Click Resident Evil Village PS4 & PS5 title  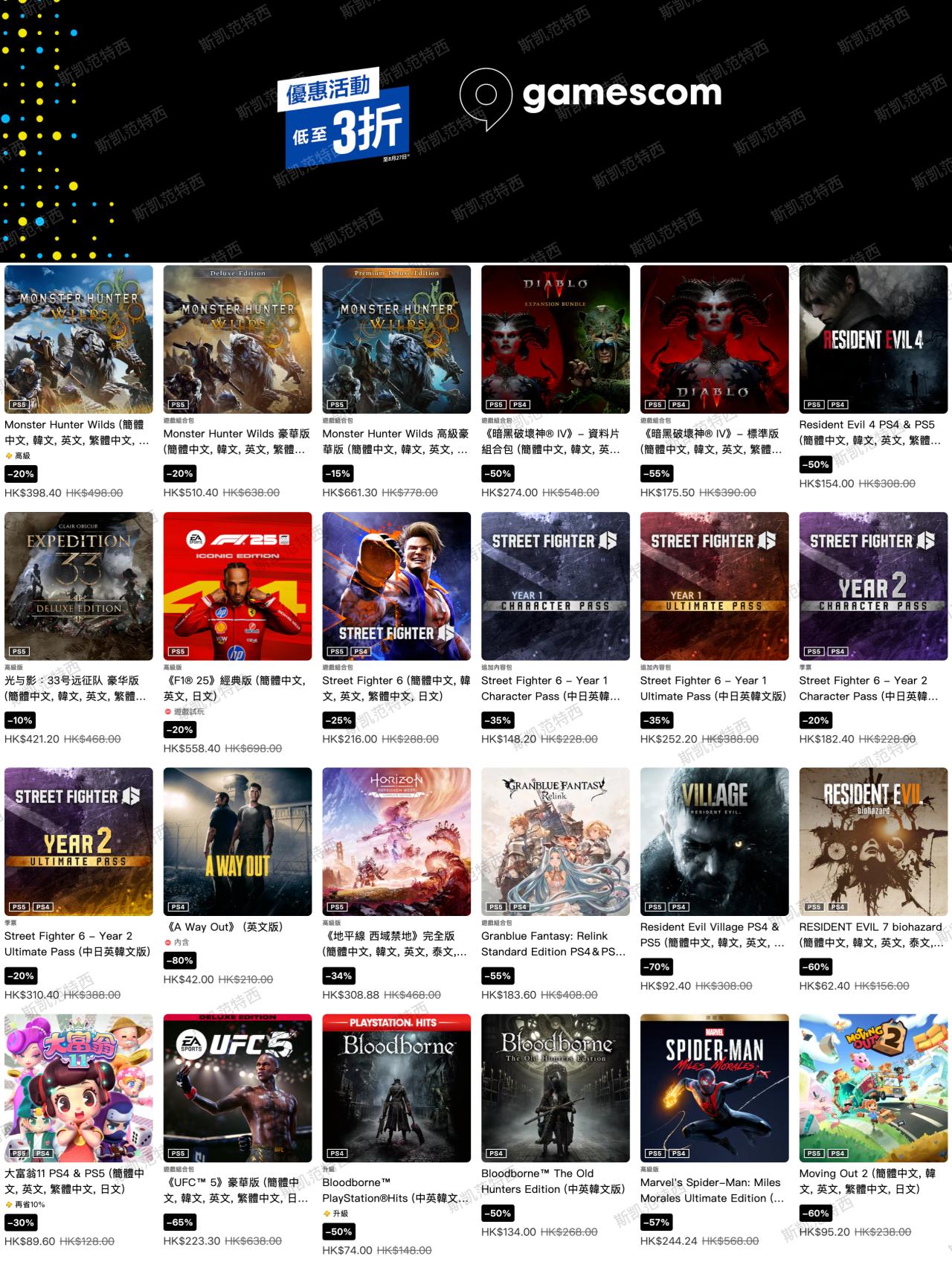(713, 935)
